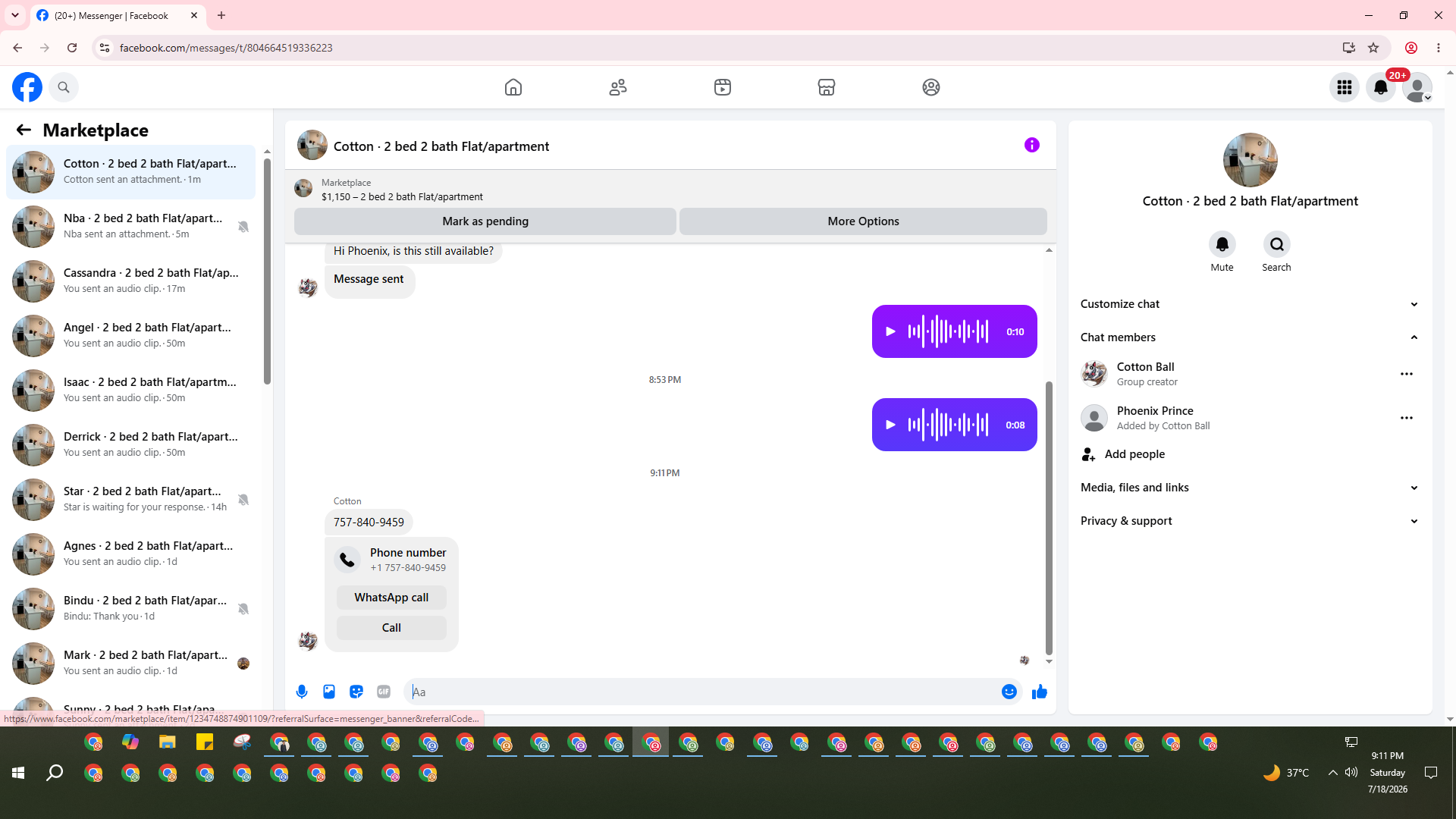Open conversation information purple icon

pos(1032,145)
